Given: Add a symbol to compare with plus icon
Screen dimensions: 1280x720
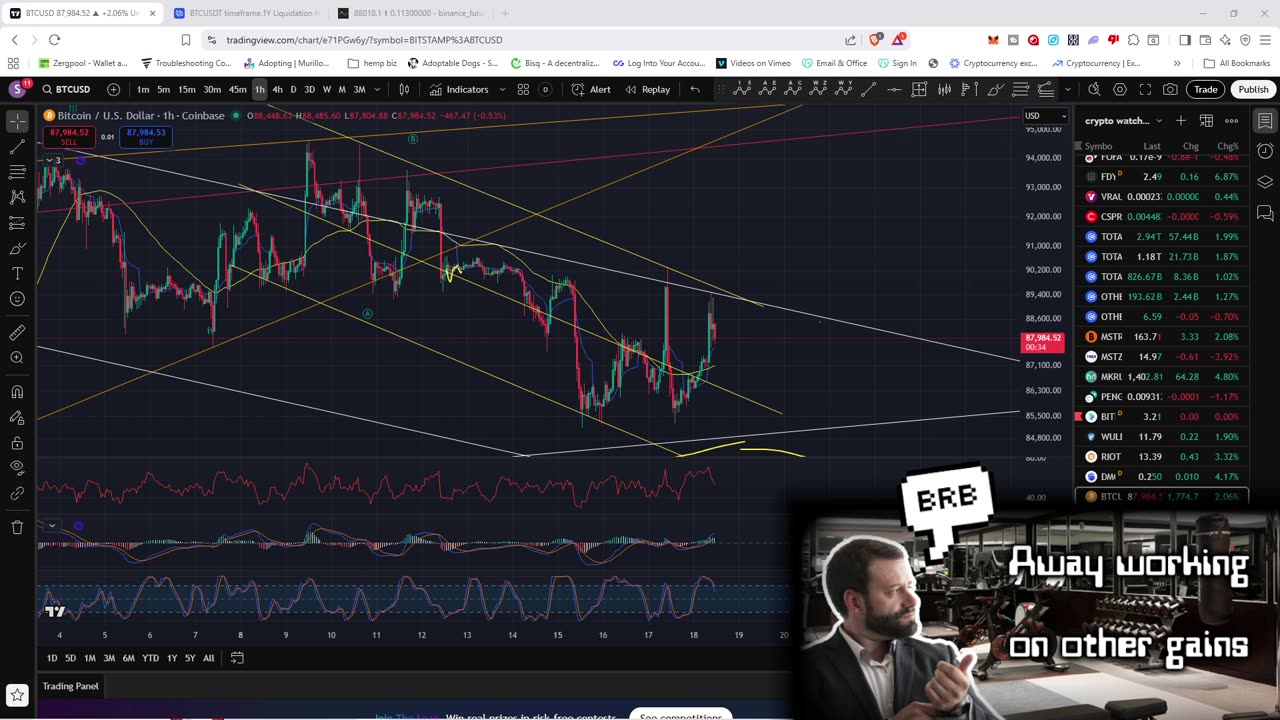Looking at the screenshot, I should pyautogui.click(x=113, y=89).
